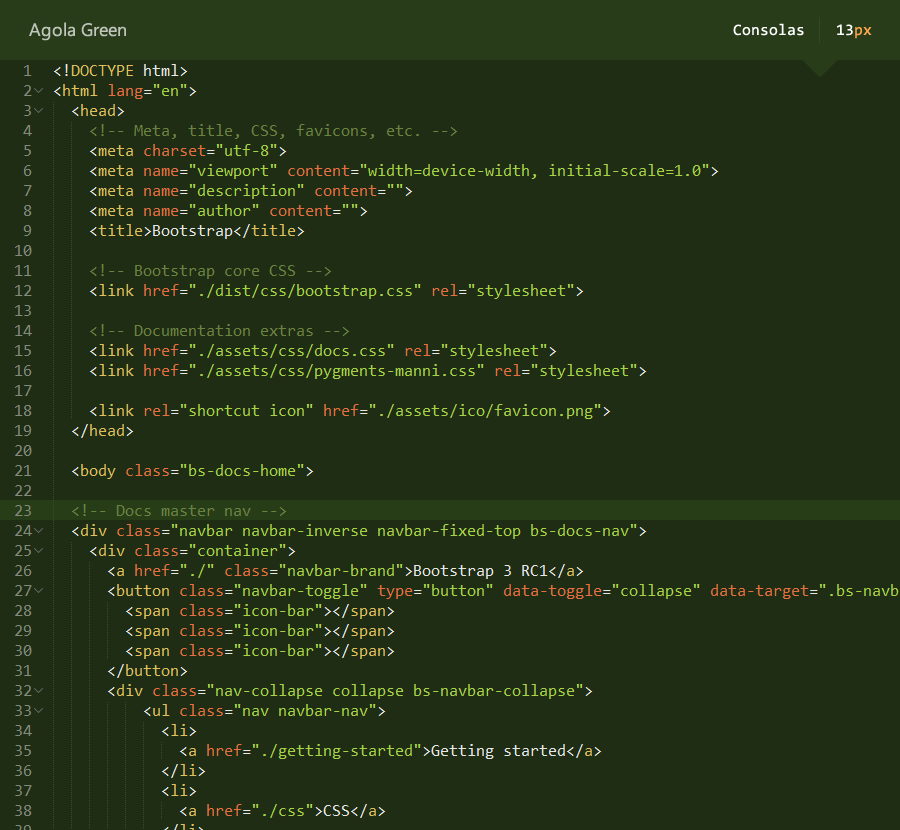Click line number 23 in the gutter
900x830 pixels.
click(x=23, y=511)
